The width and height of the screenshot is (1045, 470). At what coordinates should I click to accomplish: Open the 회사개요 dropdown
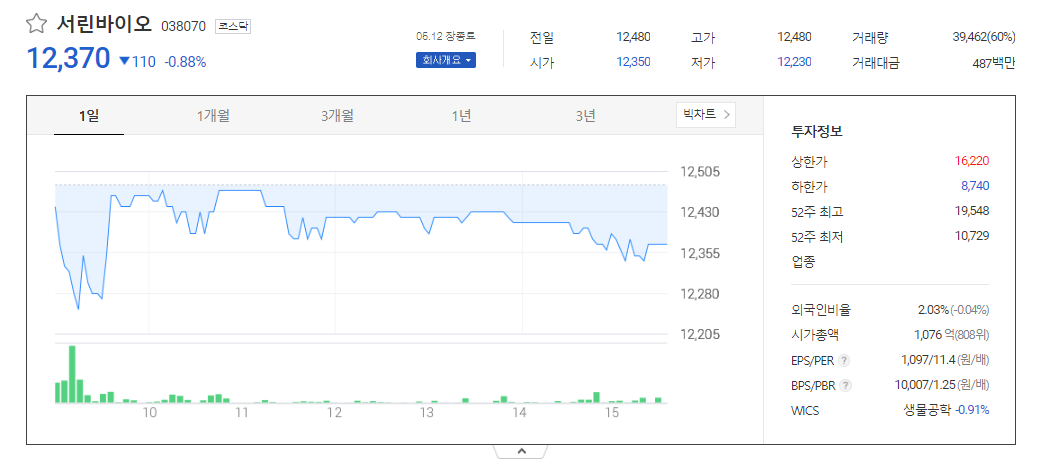446,61
